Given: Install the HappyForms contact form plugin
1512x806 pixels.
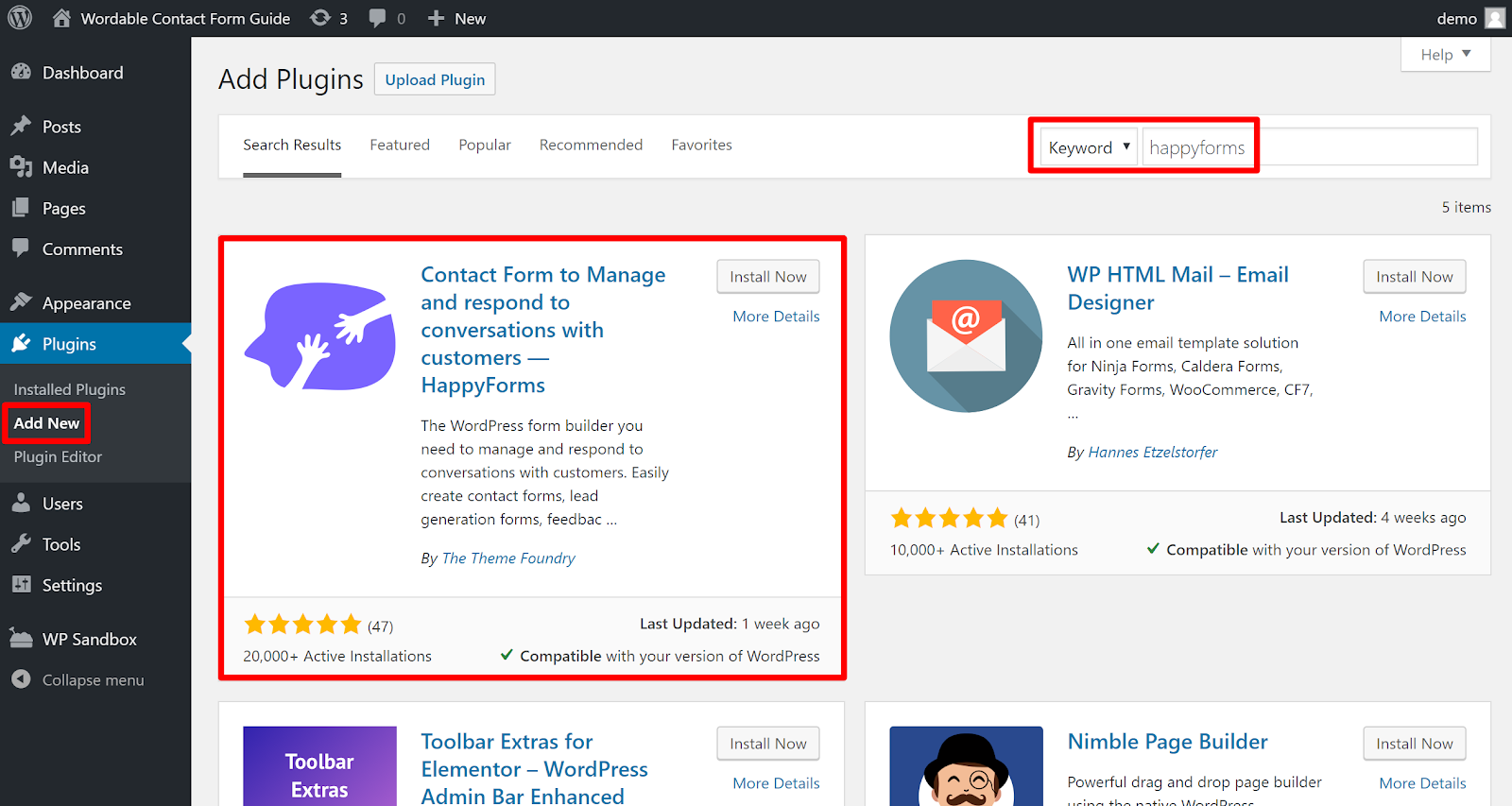Looking at the screenshot, I should (768, 277).
